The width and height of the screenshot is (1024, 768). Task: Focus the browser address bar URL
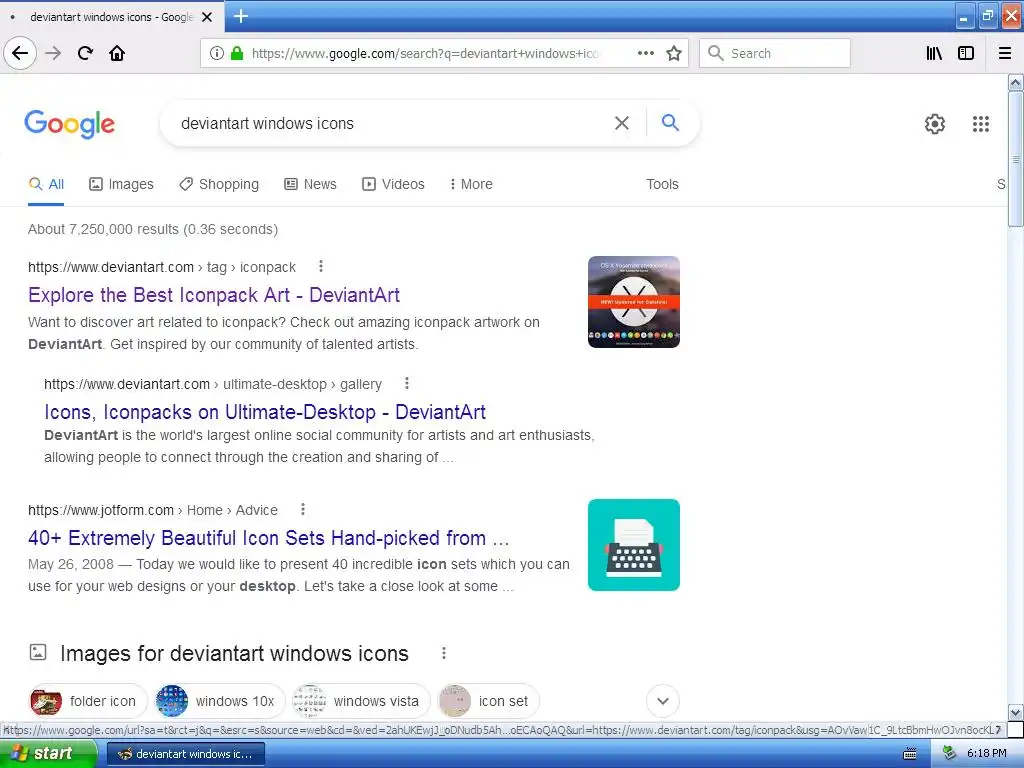coord(424,54)
